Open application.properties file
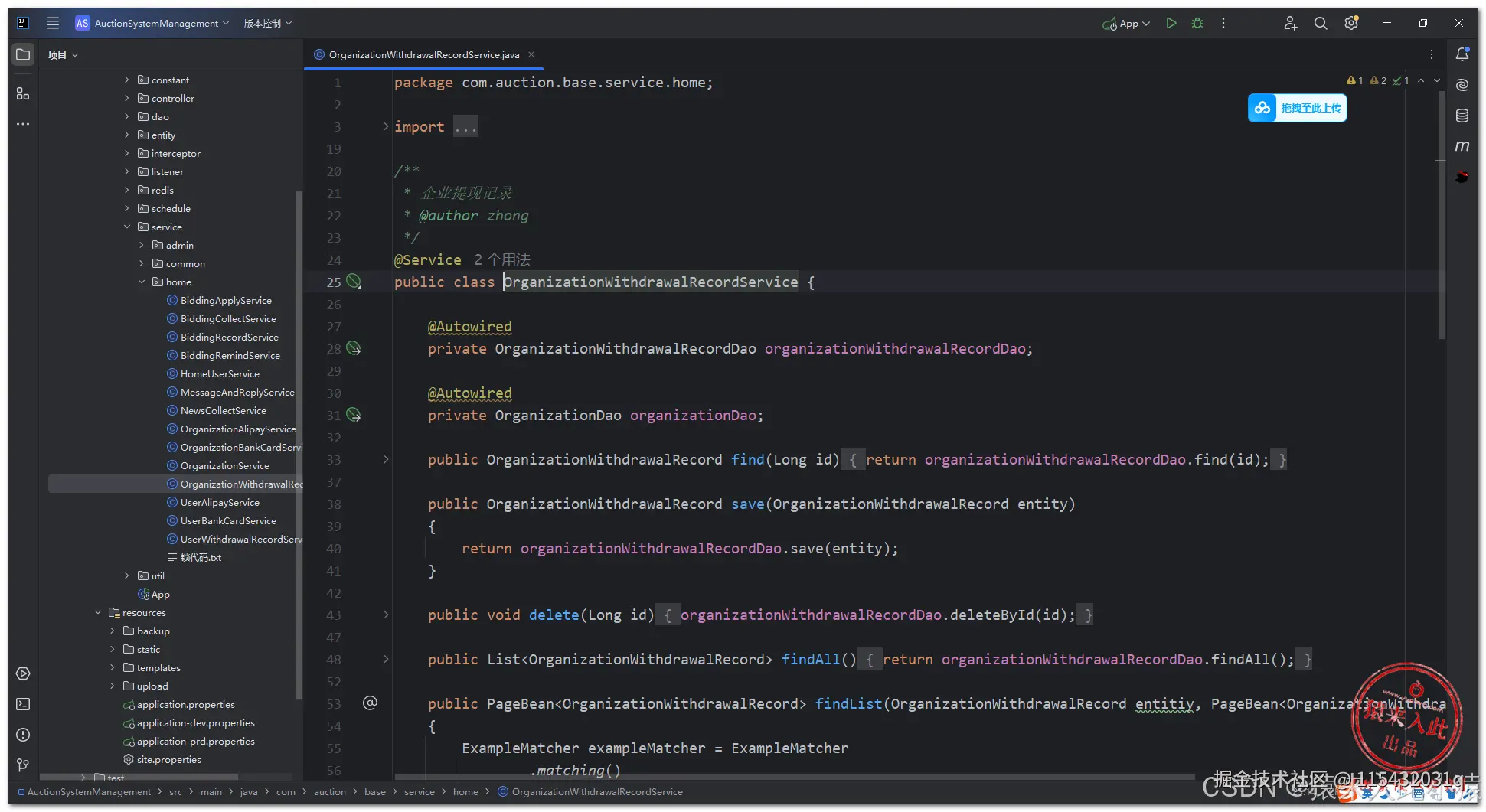The width and height of the screenshot is (1486, 812). click(185, 704)
